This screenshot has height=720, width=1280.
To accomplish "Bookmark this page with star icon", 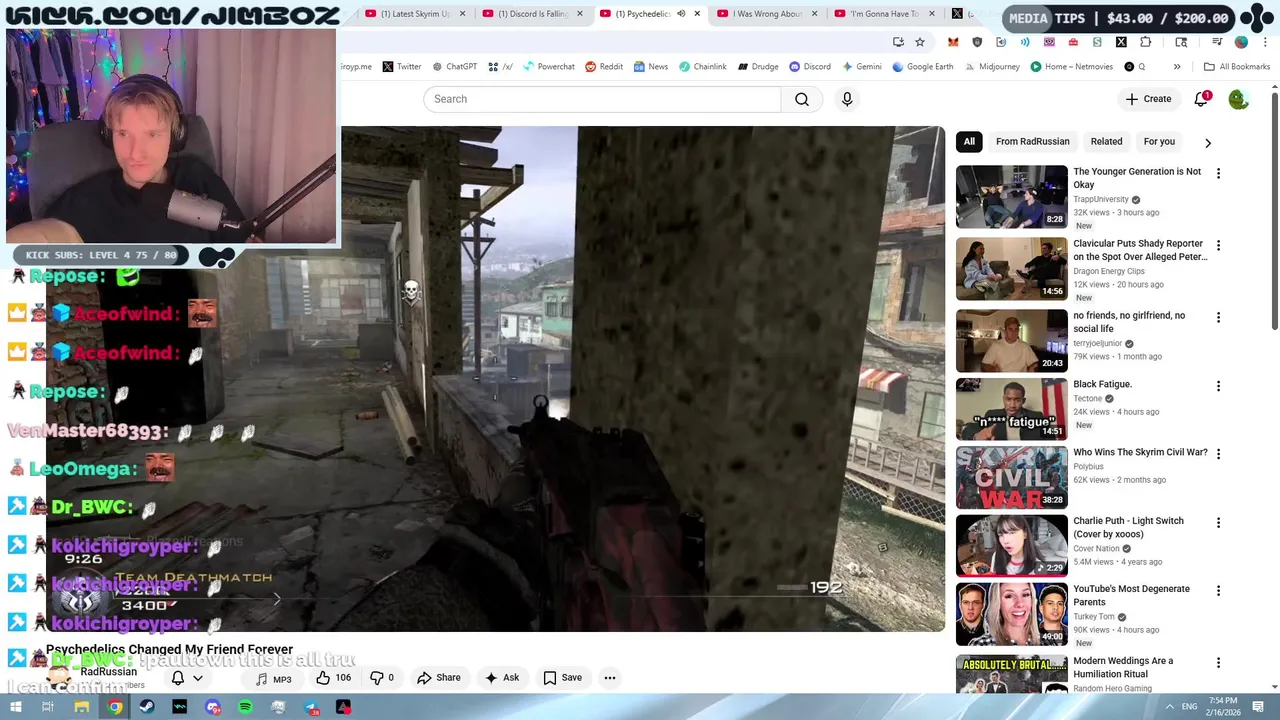I will click(x=920, y=42).
